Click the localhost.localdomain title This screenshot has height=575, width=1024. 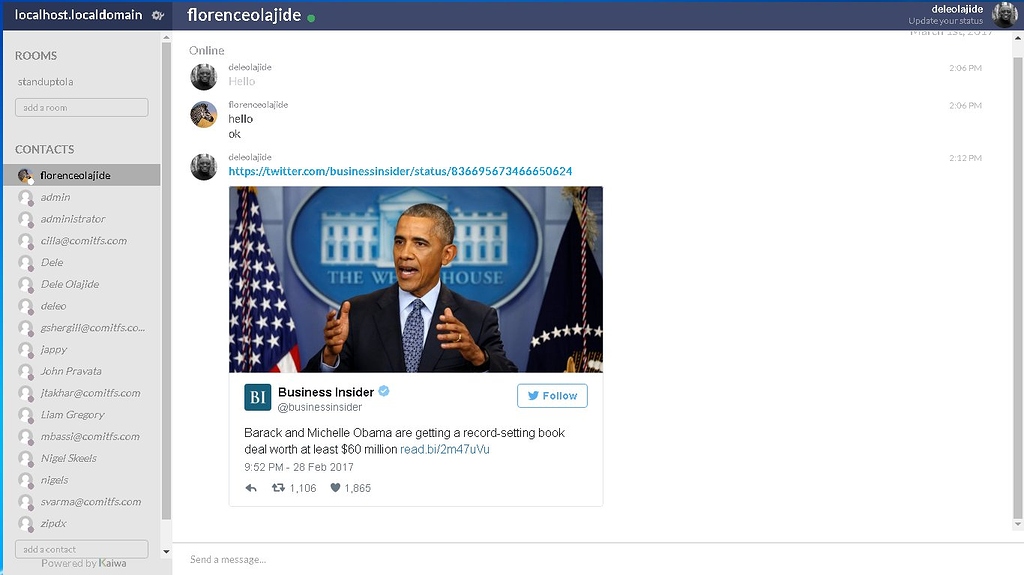click(x=78, y=14)
